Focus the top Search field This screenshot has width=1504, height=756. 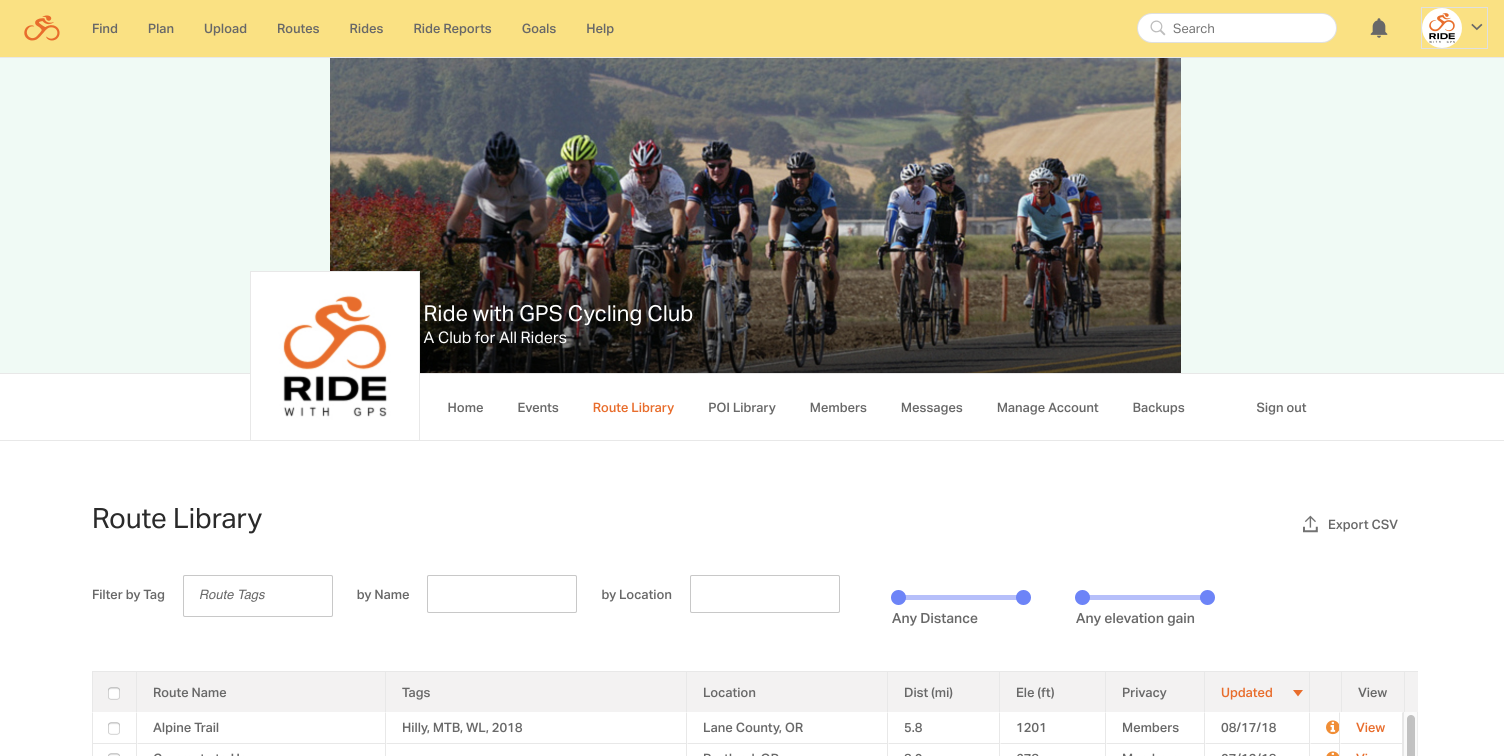click(x=1237, y=28)
